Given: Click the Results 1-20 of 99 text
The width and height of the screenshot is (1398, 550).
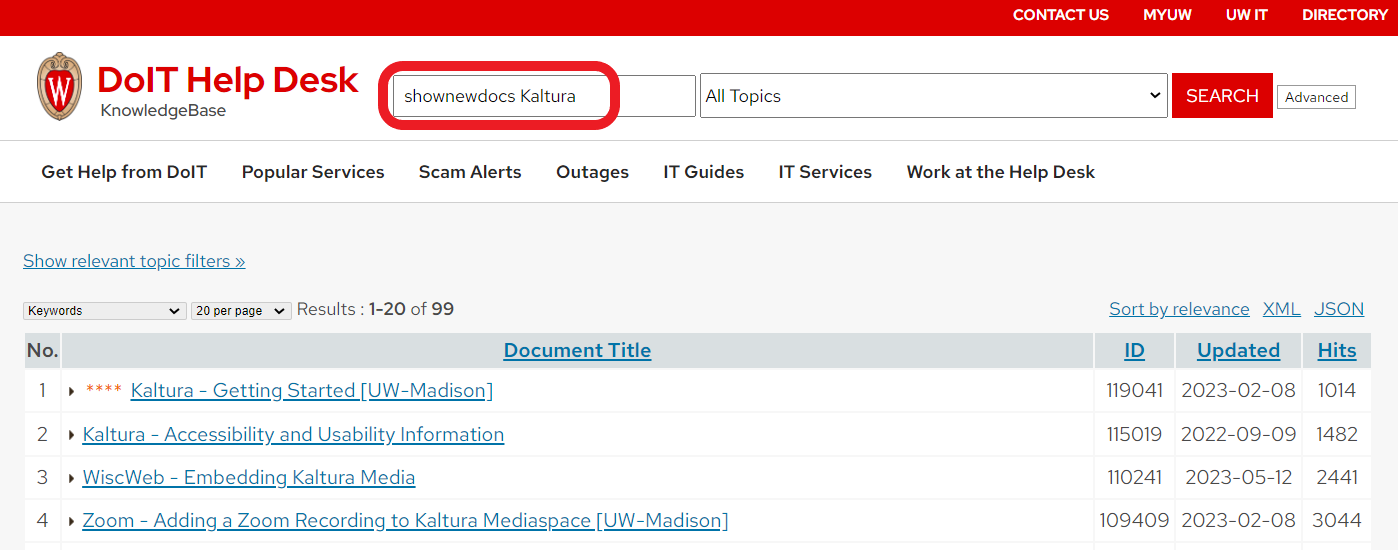Looking at the screenshot, I should [x=375, y=309].
